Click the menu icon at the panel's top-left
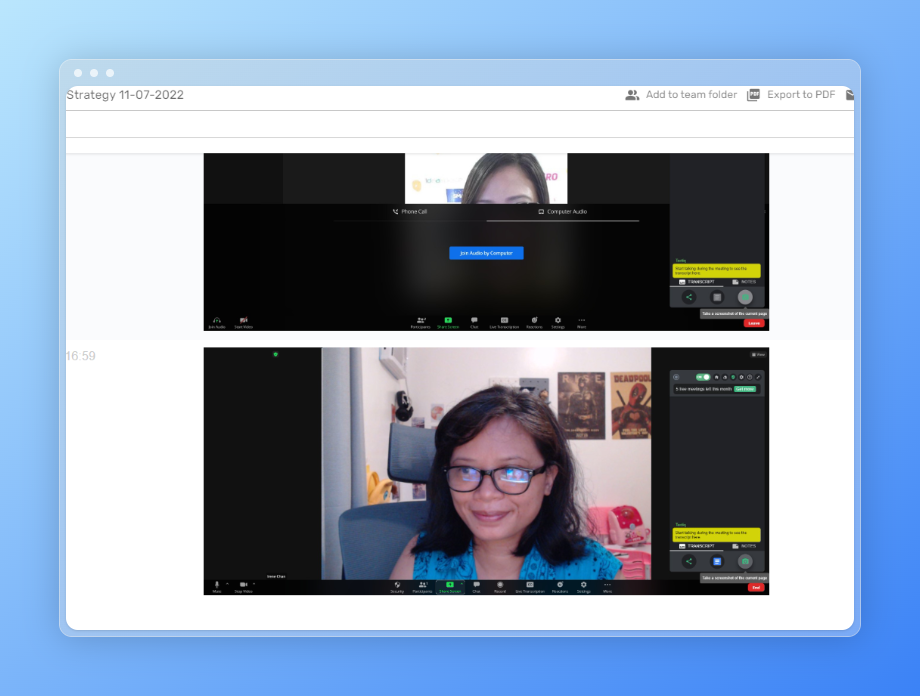Image resolution: width=920 pixels, height=696 pixels. [676, 377]
